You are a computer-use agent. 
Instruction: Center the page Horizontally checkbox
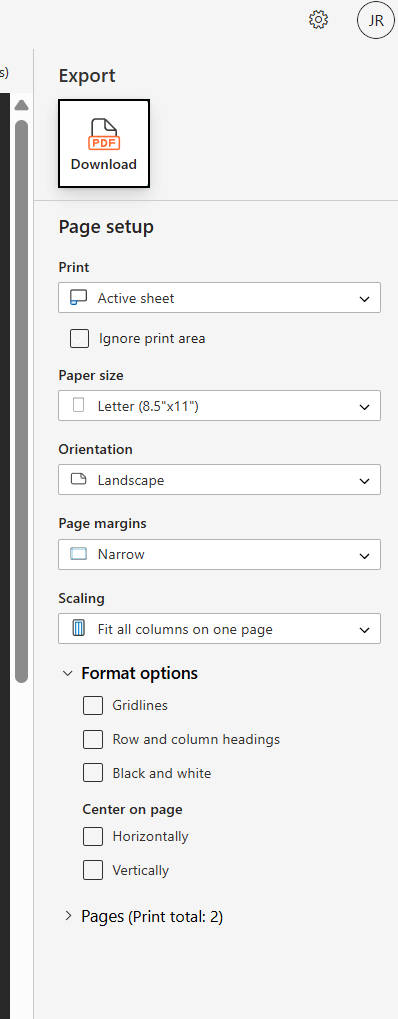click(x=93, y=836)
